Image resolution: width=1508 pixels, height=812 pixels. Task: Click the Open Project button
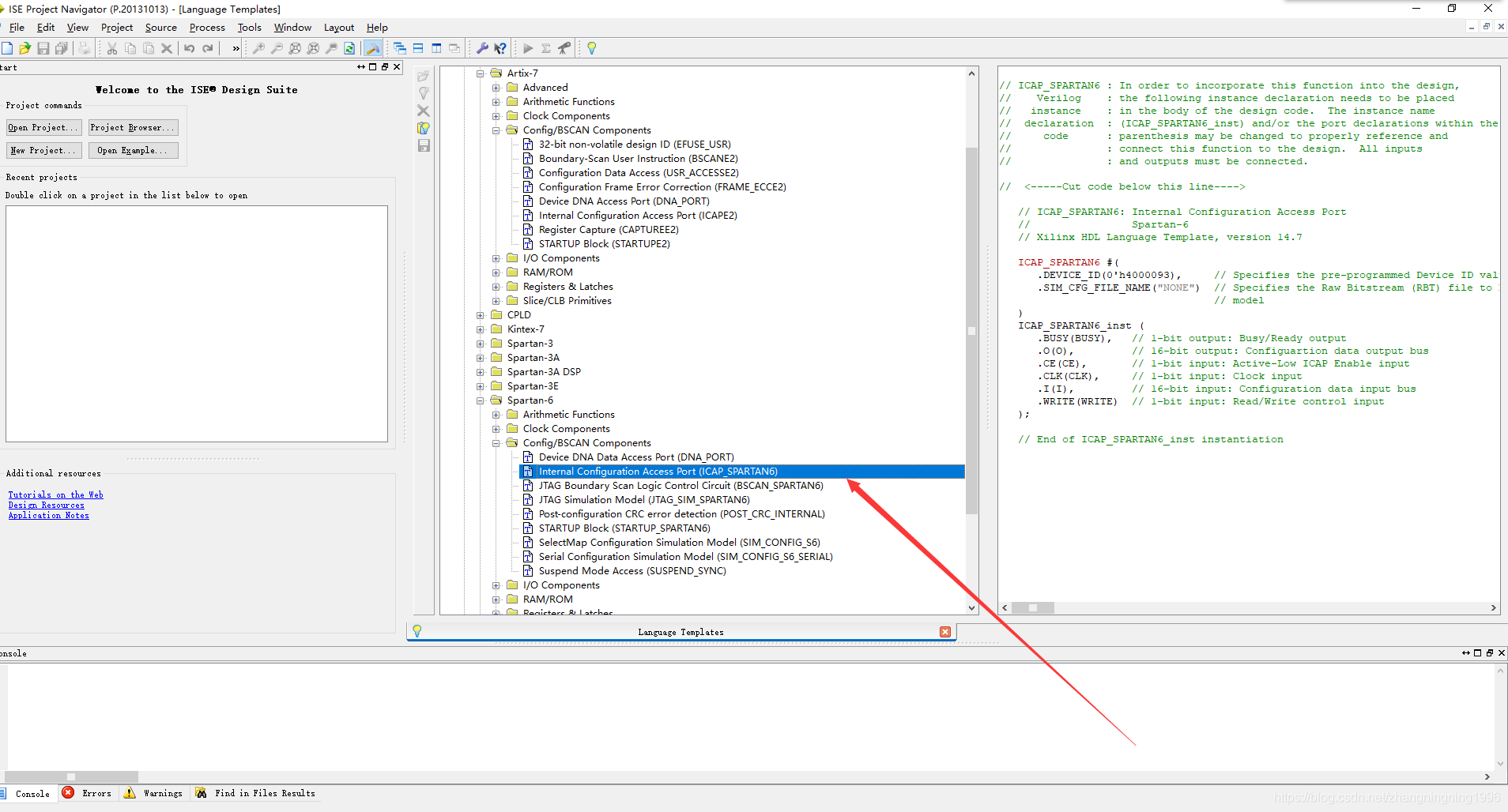pos(43,127)
